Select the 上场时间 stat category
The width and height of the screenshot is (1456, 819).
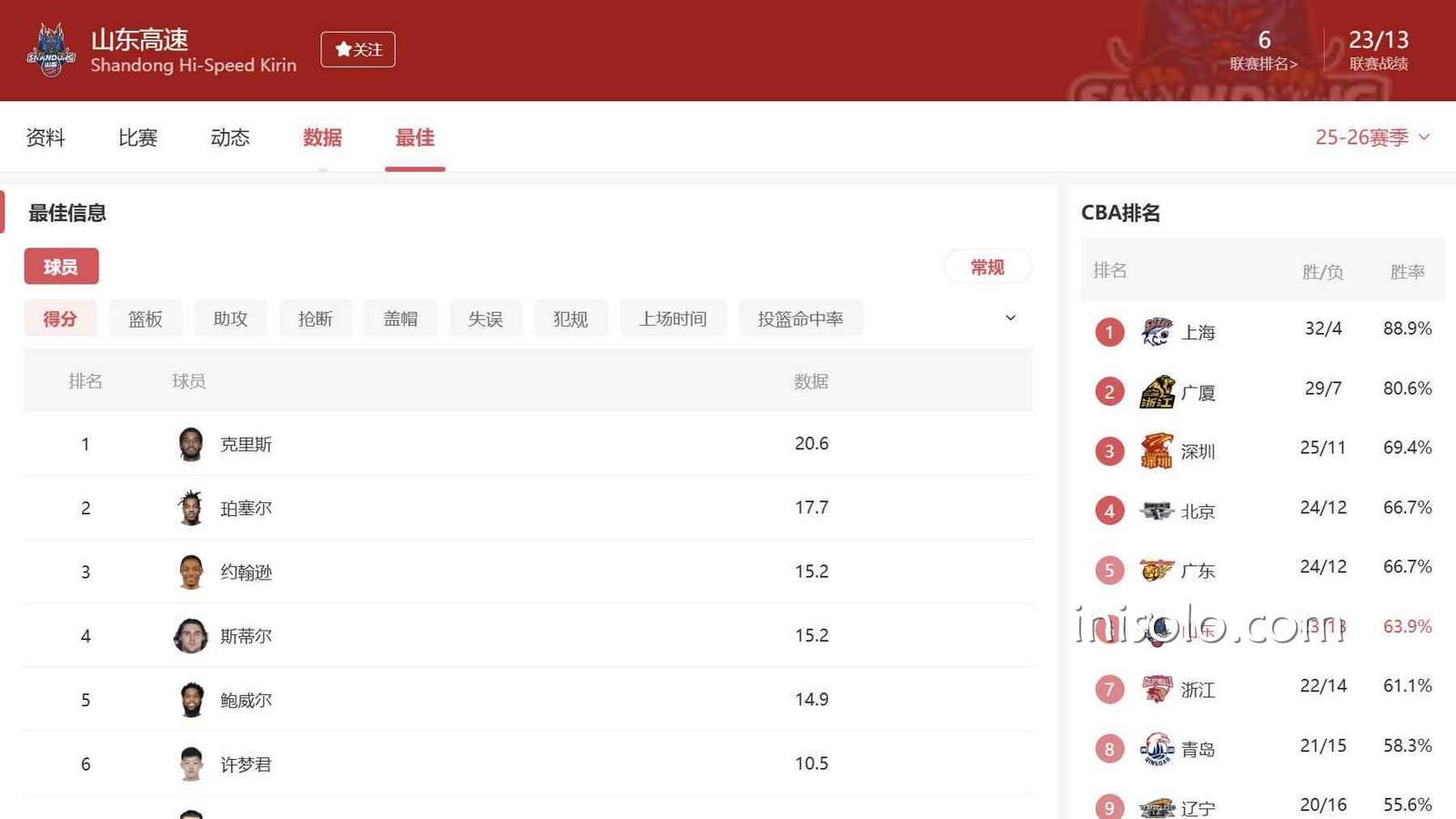pos(672,318)
